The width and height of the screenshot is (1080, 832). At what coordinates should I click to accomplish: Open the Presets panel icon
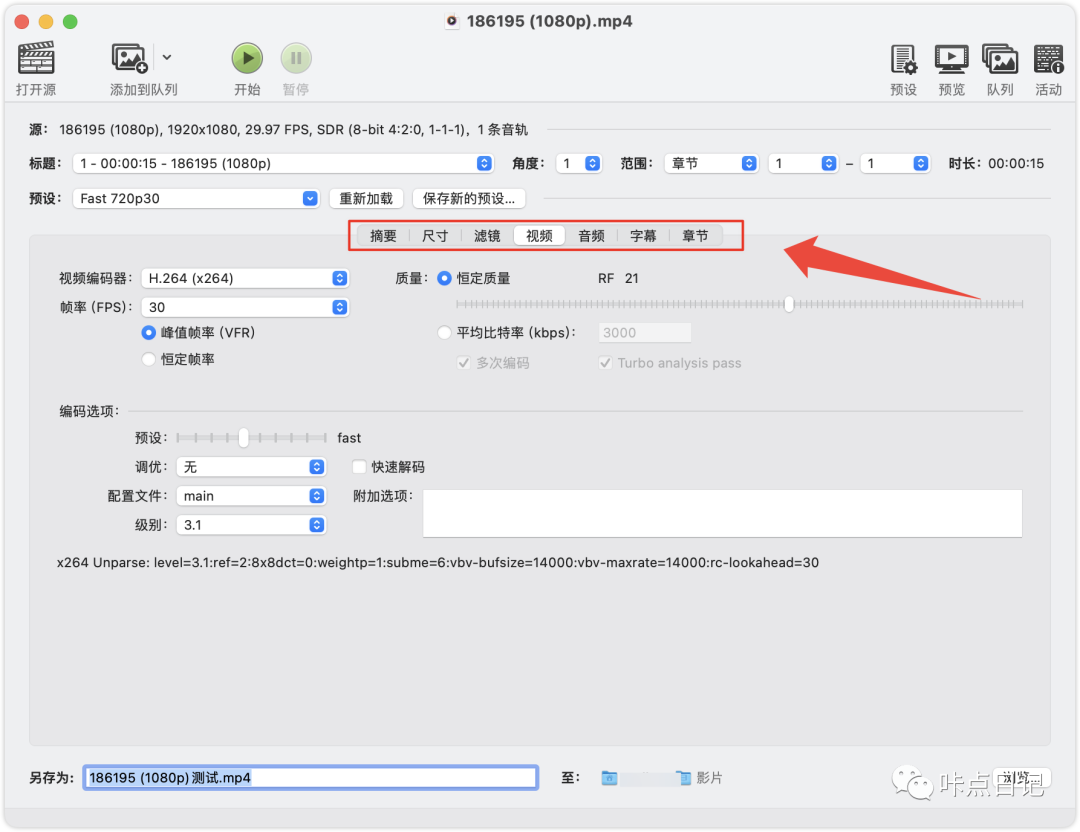(903, 59)
